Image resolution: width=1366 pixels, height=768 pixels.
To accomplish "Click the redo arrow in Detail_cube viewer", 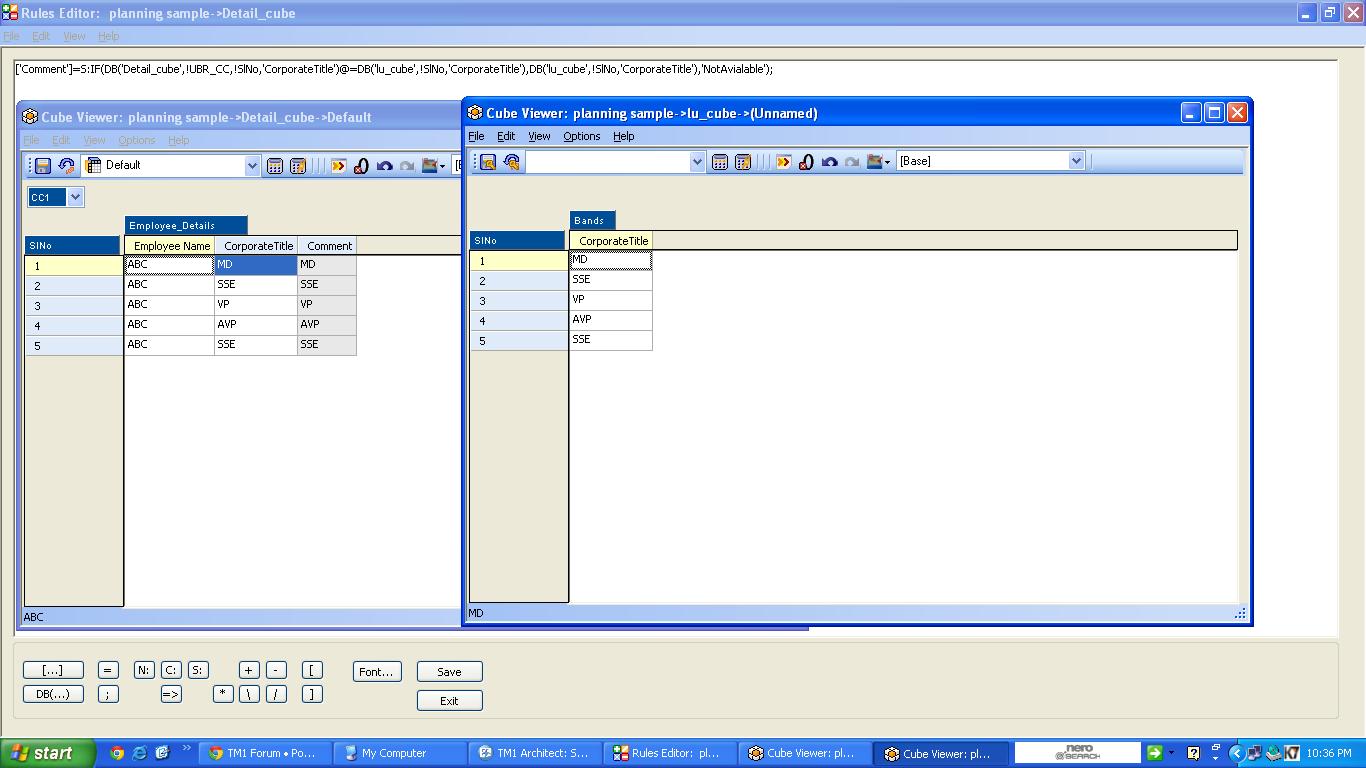I will (406, 165).
